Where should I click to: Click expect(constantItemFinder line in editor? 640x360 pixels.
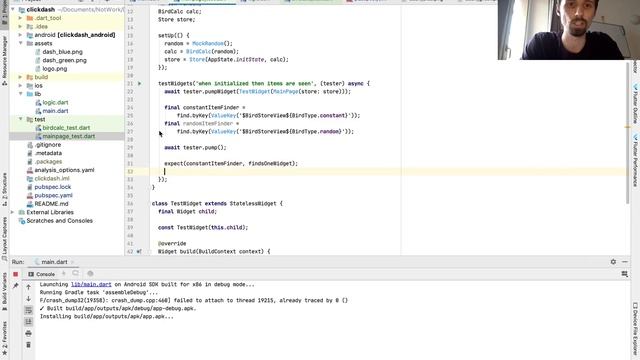pos(231,164)
